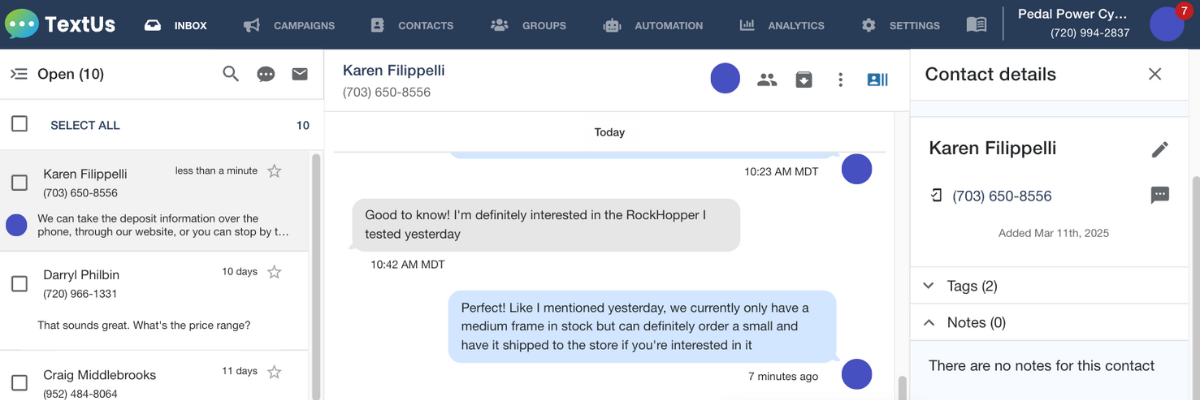Viewport: 1200px width, 400px height.
Task: Open the group participants icon in conversation header
Action: 767,79
